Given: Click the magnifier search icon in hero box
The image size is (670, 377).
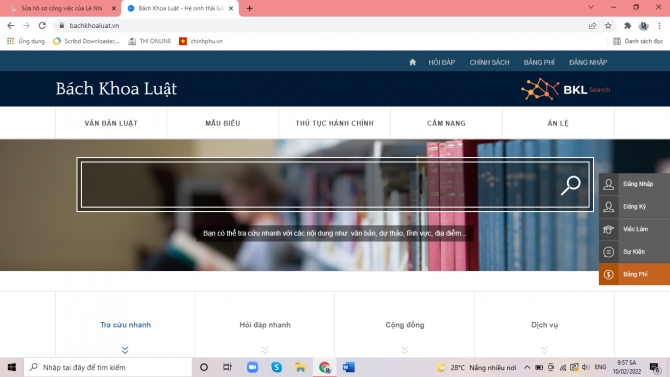Looking at the screenshot, I should [570, 186].
